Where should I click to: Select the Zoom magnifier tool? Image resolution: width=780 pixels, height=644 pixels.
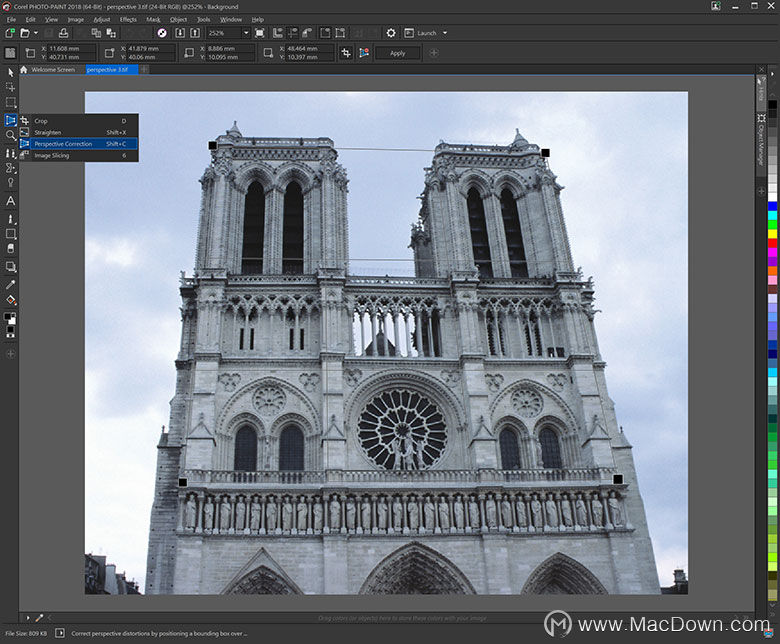pos(10,135)
